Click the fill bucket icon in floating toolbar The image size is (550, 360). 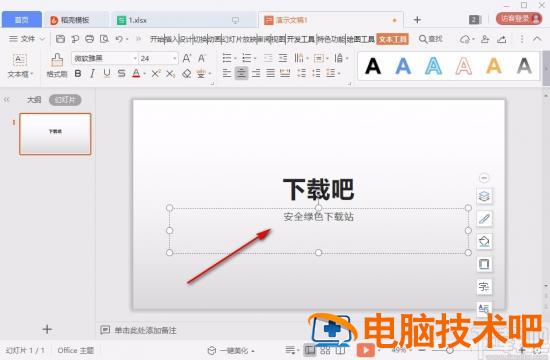click(484, 241)
